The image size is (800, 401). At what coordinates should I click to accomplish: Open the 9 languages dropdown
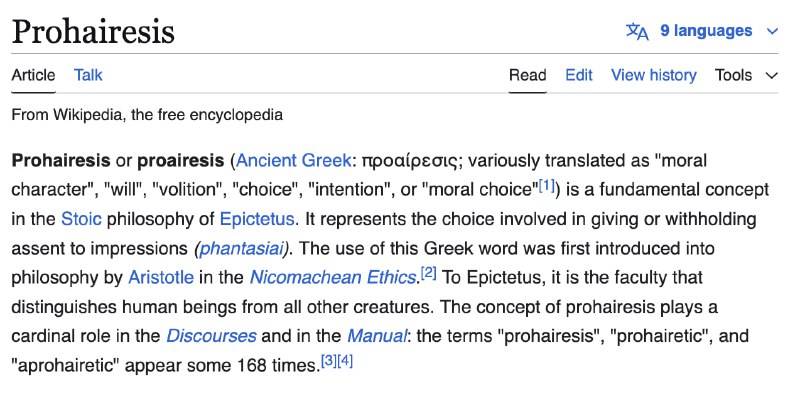(x=706, y=31)
